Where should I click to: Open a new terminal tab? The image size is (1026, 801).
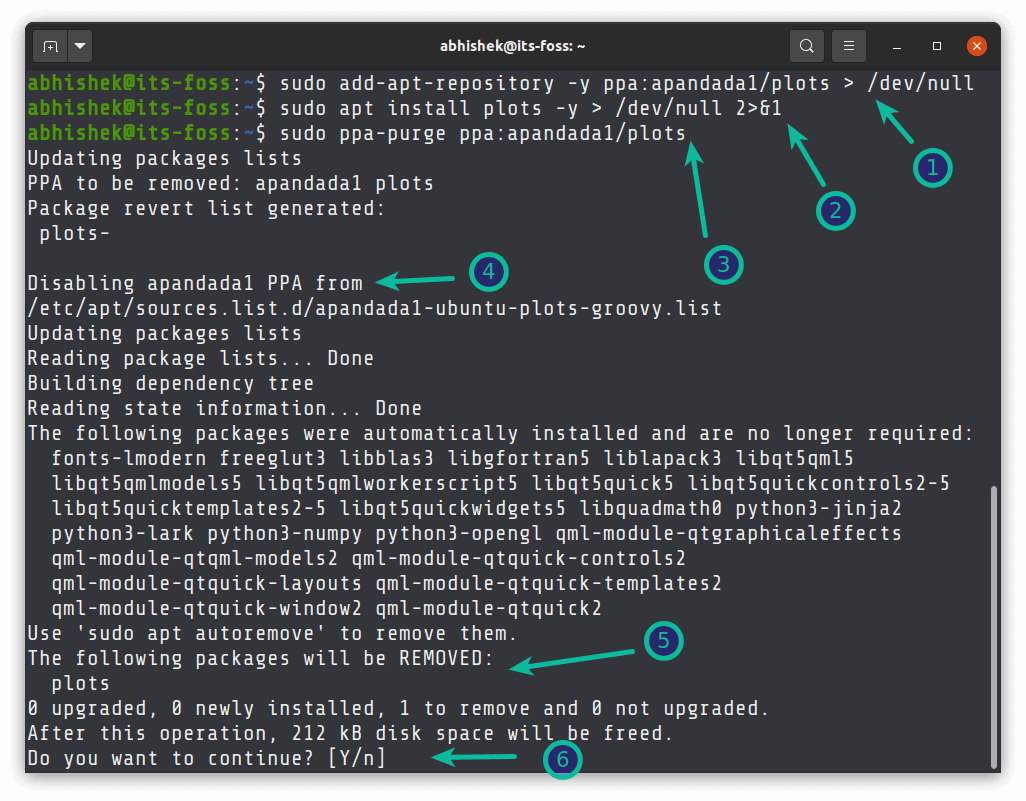coord(50,46)
